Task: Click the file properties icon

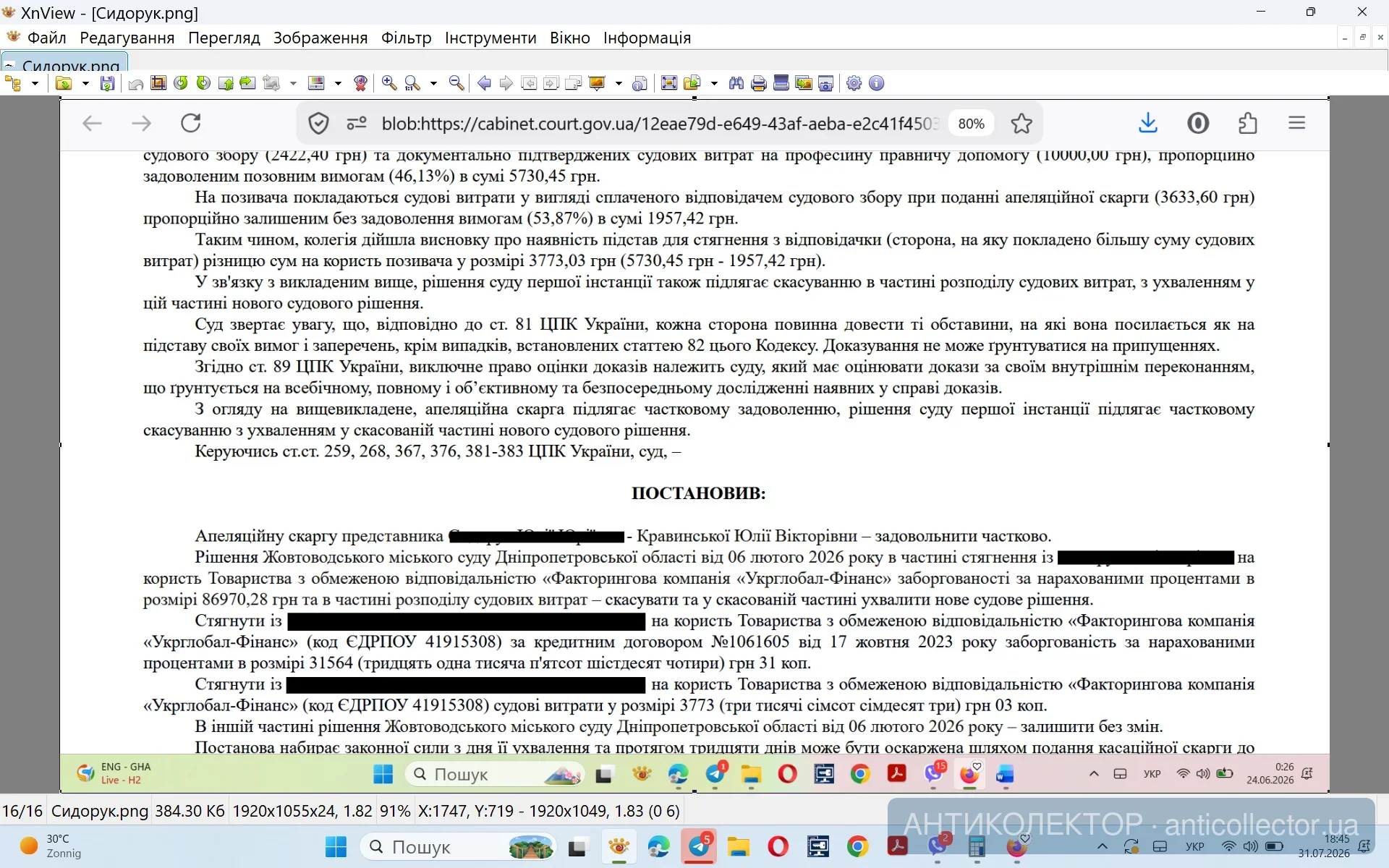Action: click(x=640, y=83)
